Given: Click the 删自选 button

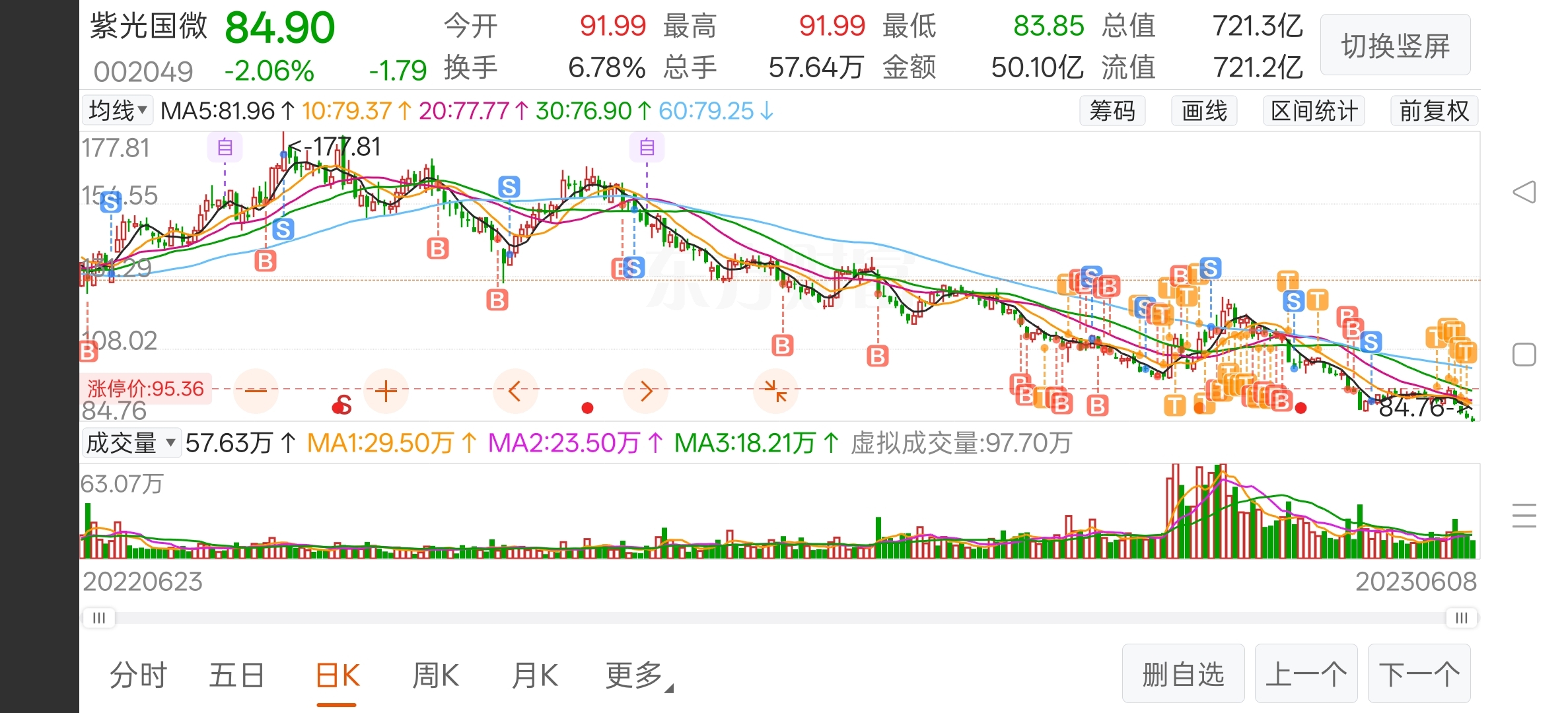Looking at the screenshot, I should coord(1183,674).
